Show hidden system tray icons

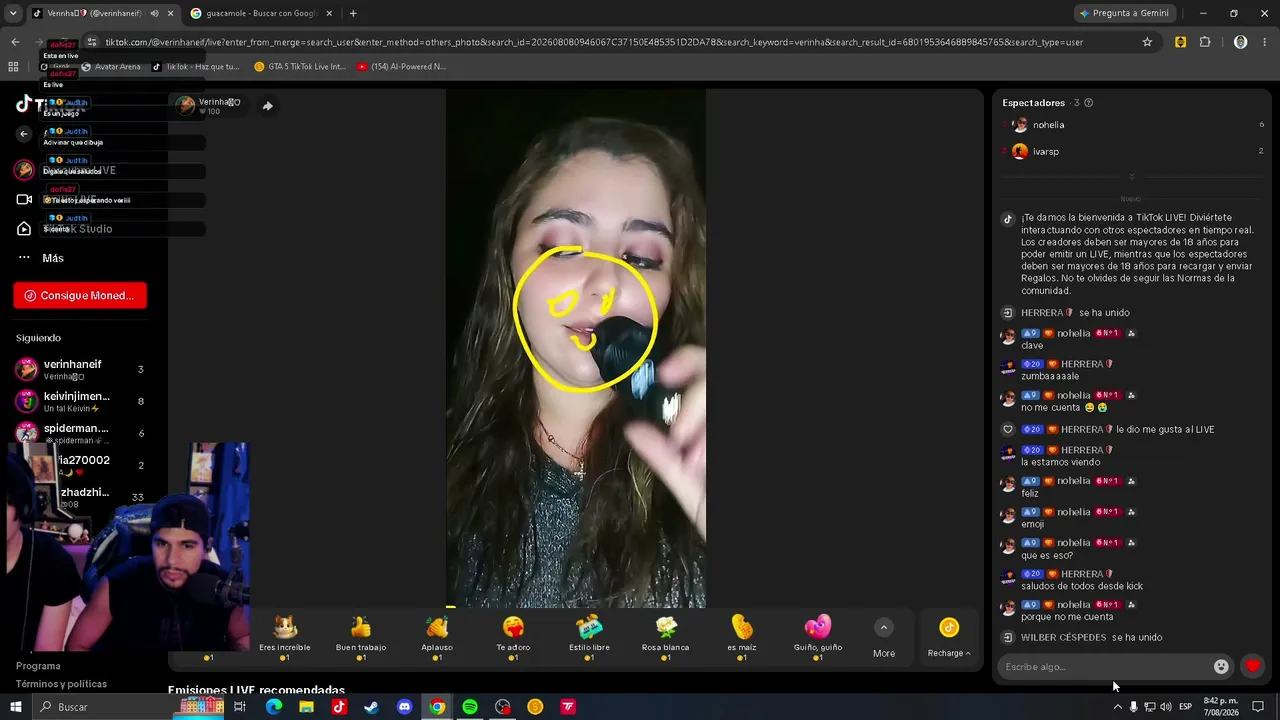(x=1117, y=707)
